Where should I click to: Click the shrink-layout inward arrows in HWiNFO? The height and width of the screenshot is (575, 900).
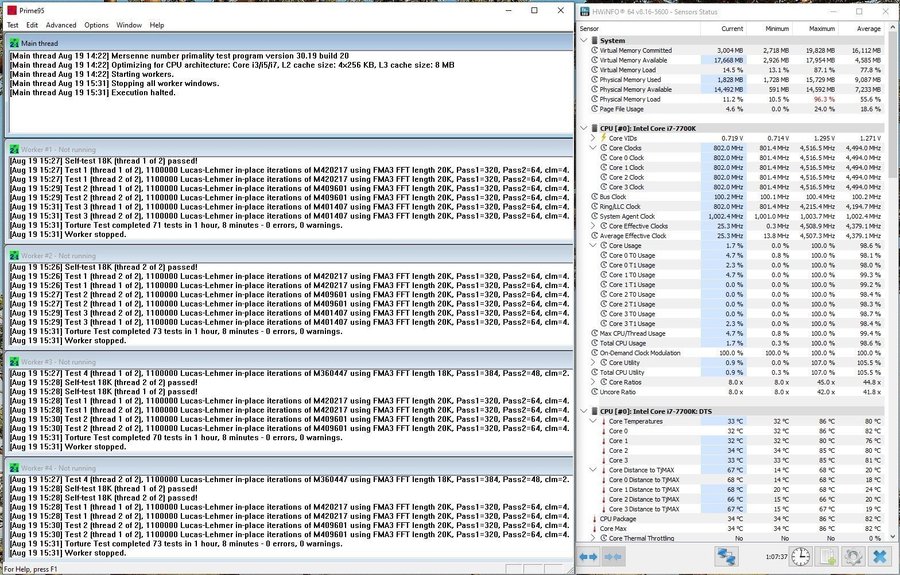point(613,557)
